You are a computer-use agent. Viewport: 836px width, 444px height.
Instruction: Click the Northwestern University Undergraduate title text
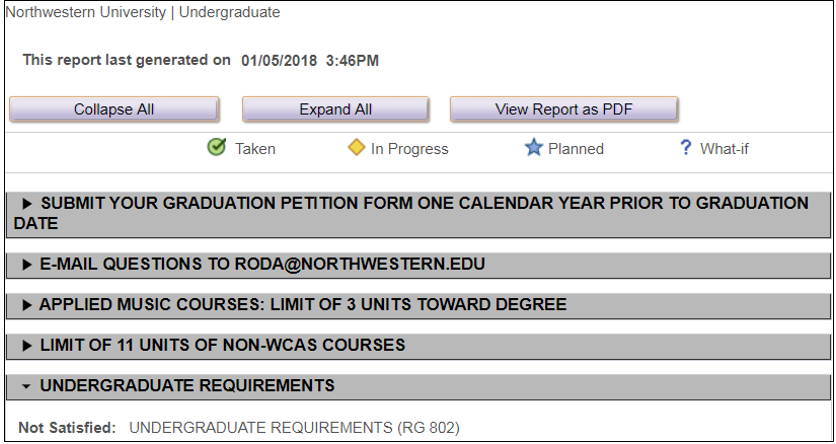point(142,12)
